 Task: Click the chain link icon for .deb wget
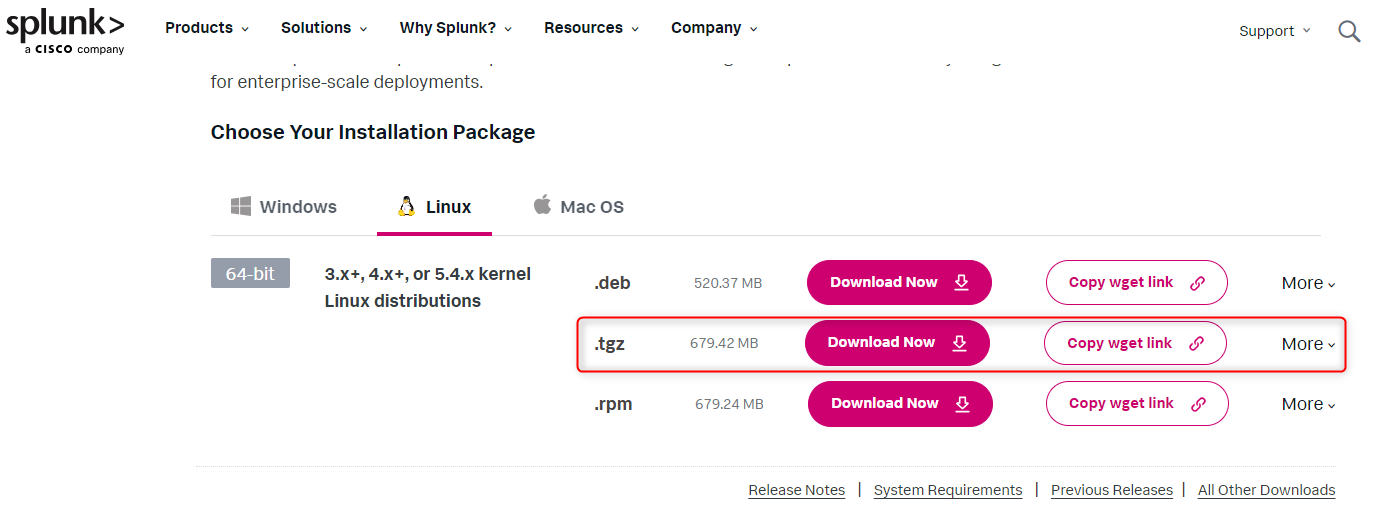[x=1197, y=283]
